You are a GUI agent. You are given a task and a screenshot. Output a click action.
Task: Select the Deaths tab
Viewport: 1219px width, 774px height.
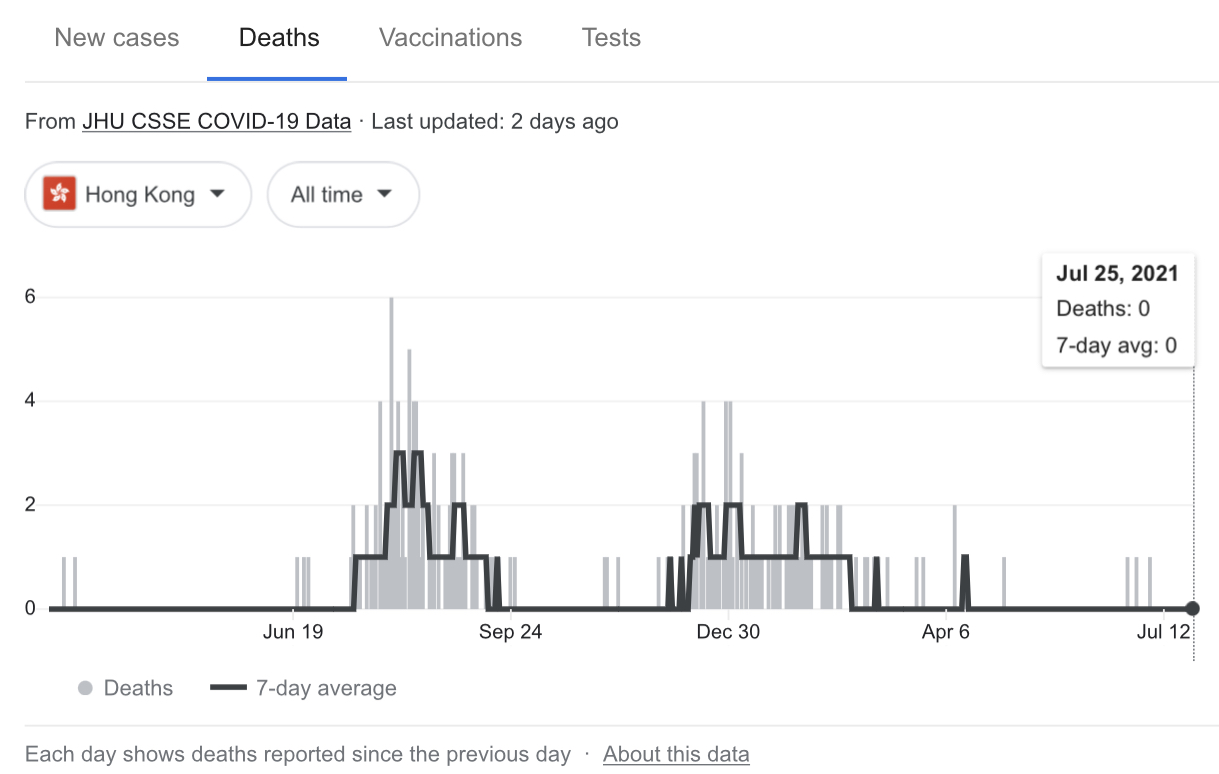point(279,38)
